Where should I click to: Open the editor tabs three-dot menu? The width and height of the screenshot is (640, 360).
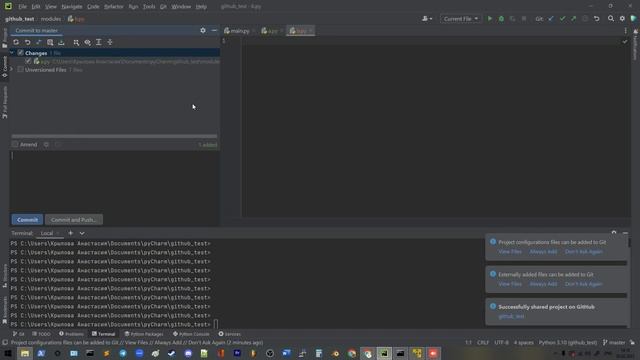625,31
